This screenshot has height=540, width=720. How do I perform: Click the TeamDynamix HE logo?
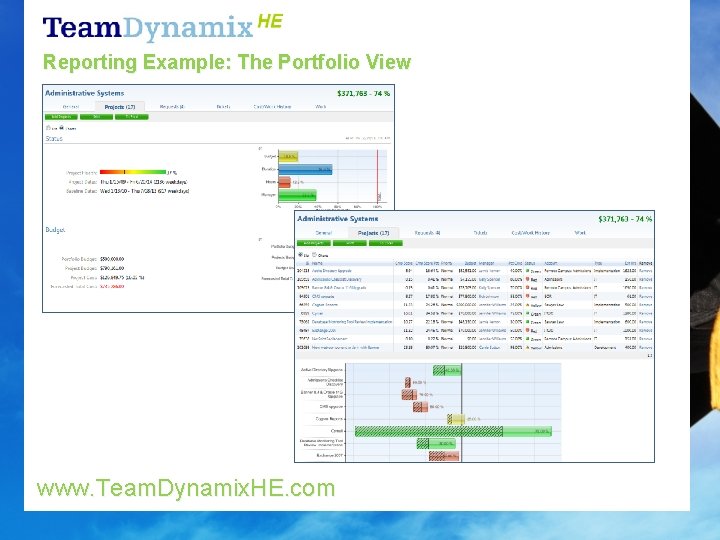[163, 28]
